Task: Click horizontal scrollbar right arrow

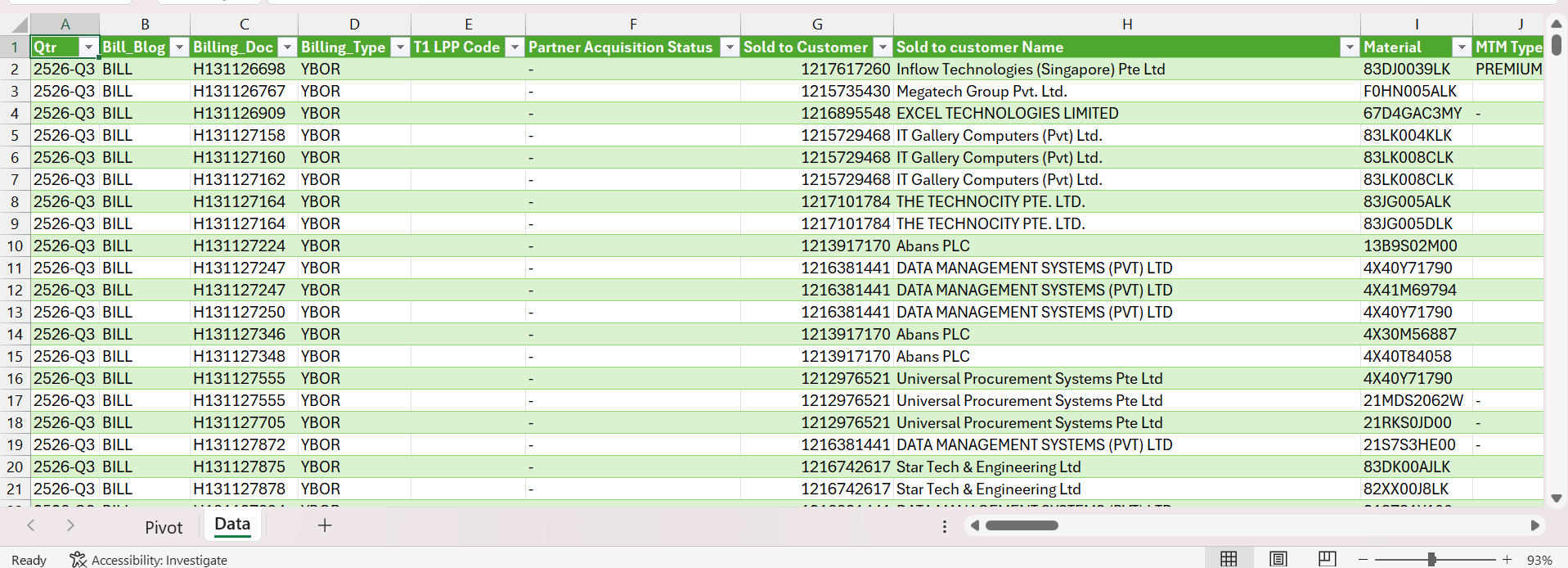Action: point(1534,525)
